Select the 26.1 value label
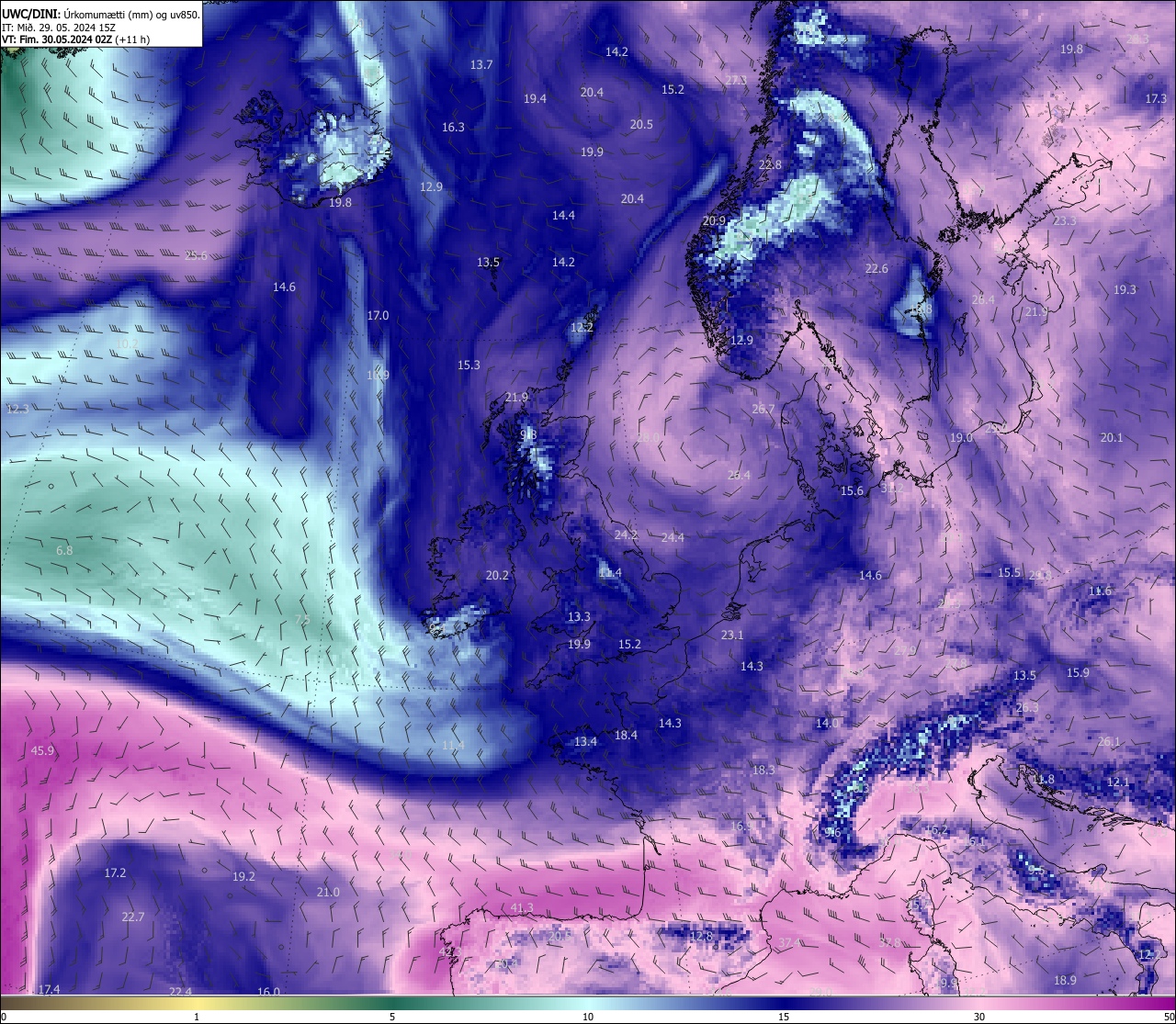This screenshot has height=1024, width=1176. [x=1109, y=741]
